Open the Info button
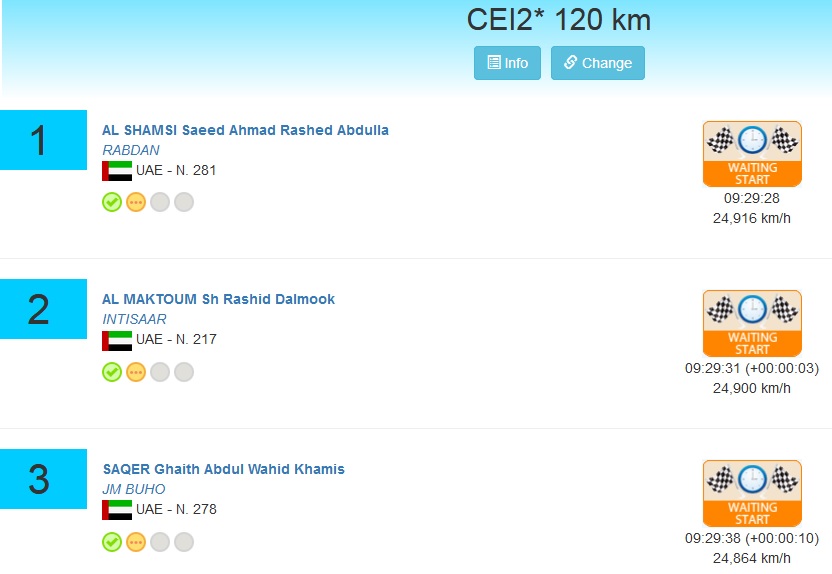Screen dimensions: 832x574 coord(507,63)
